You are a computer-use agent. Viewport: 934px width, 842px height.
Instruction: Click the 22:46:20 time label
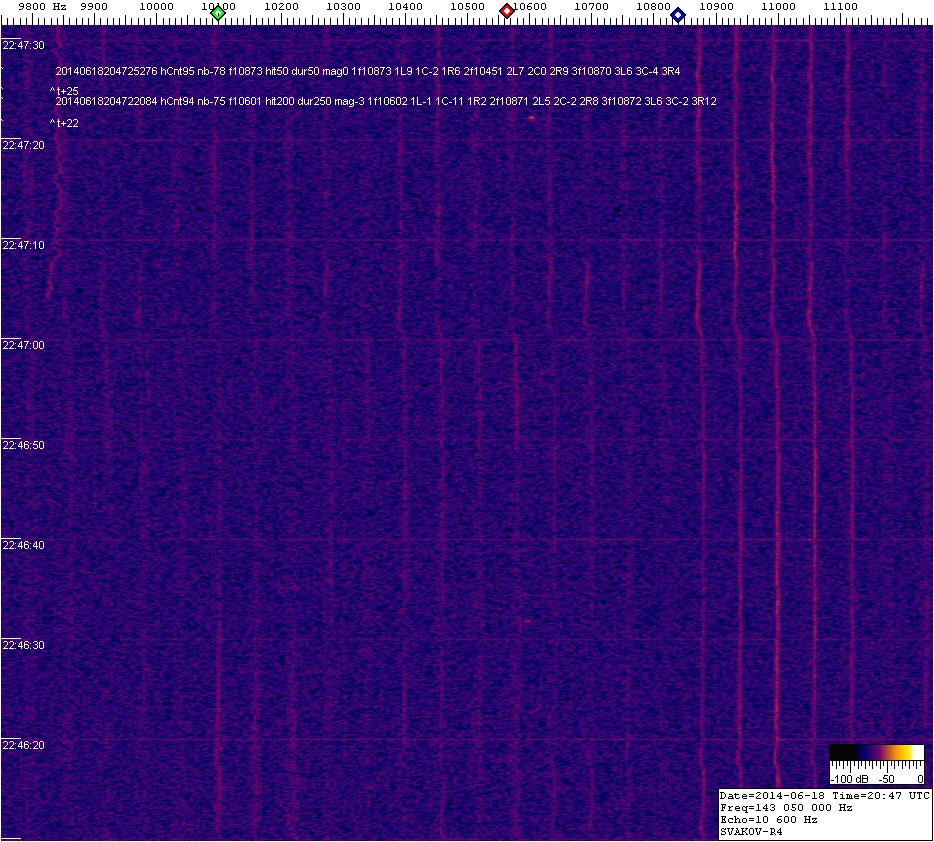coord(23,745)
